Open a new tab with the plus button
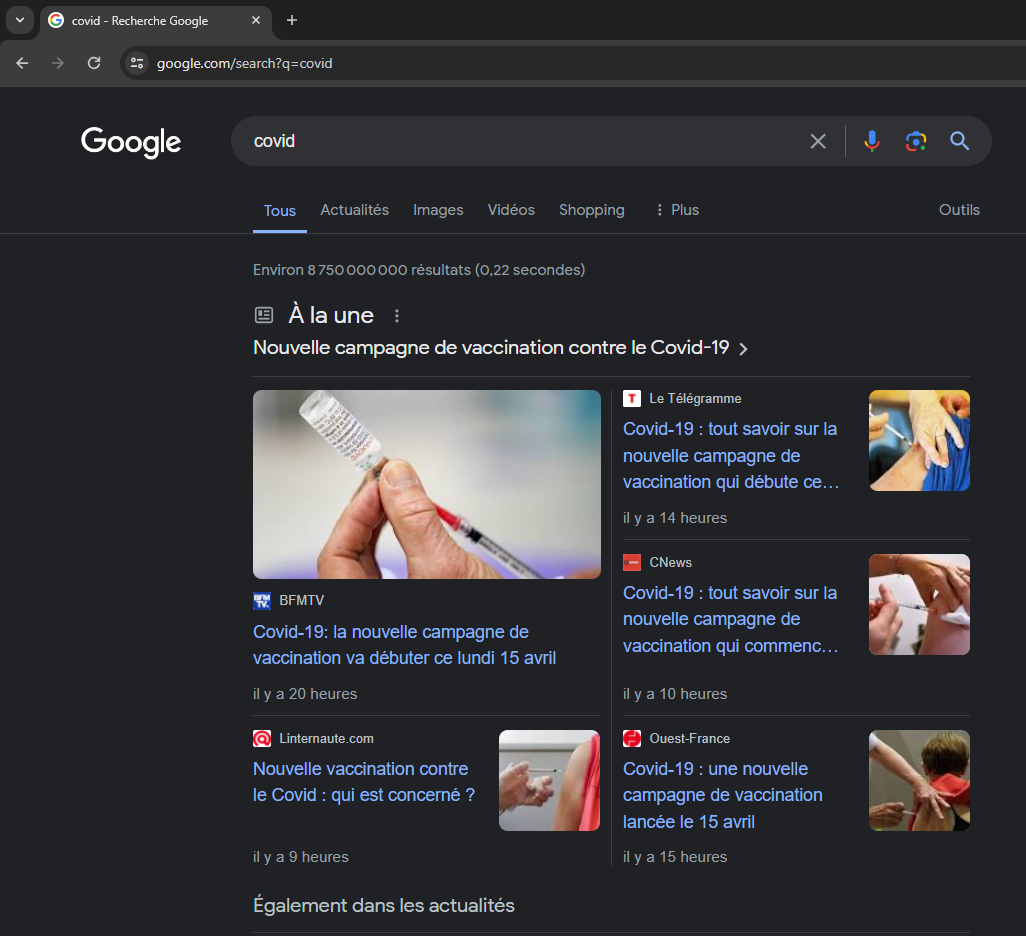Screen dimensions: 1026x936 292,20
